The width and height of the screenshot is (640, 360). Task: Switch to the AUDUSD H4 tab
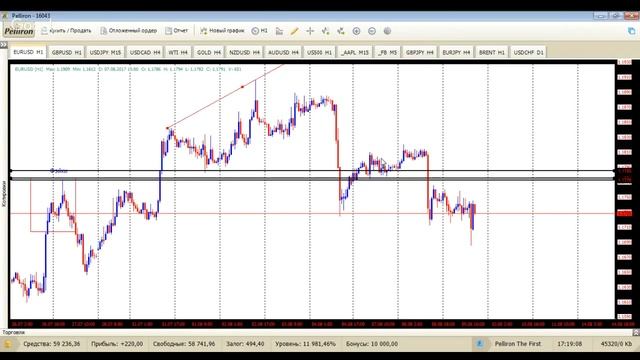coord(283,53)
